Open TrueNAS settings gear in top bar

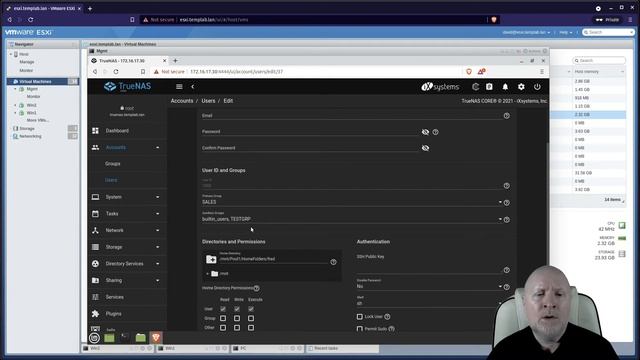pos(521,87)
